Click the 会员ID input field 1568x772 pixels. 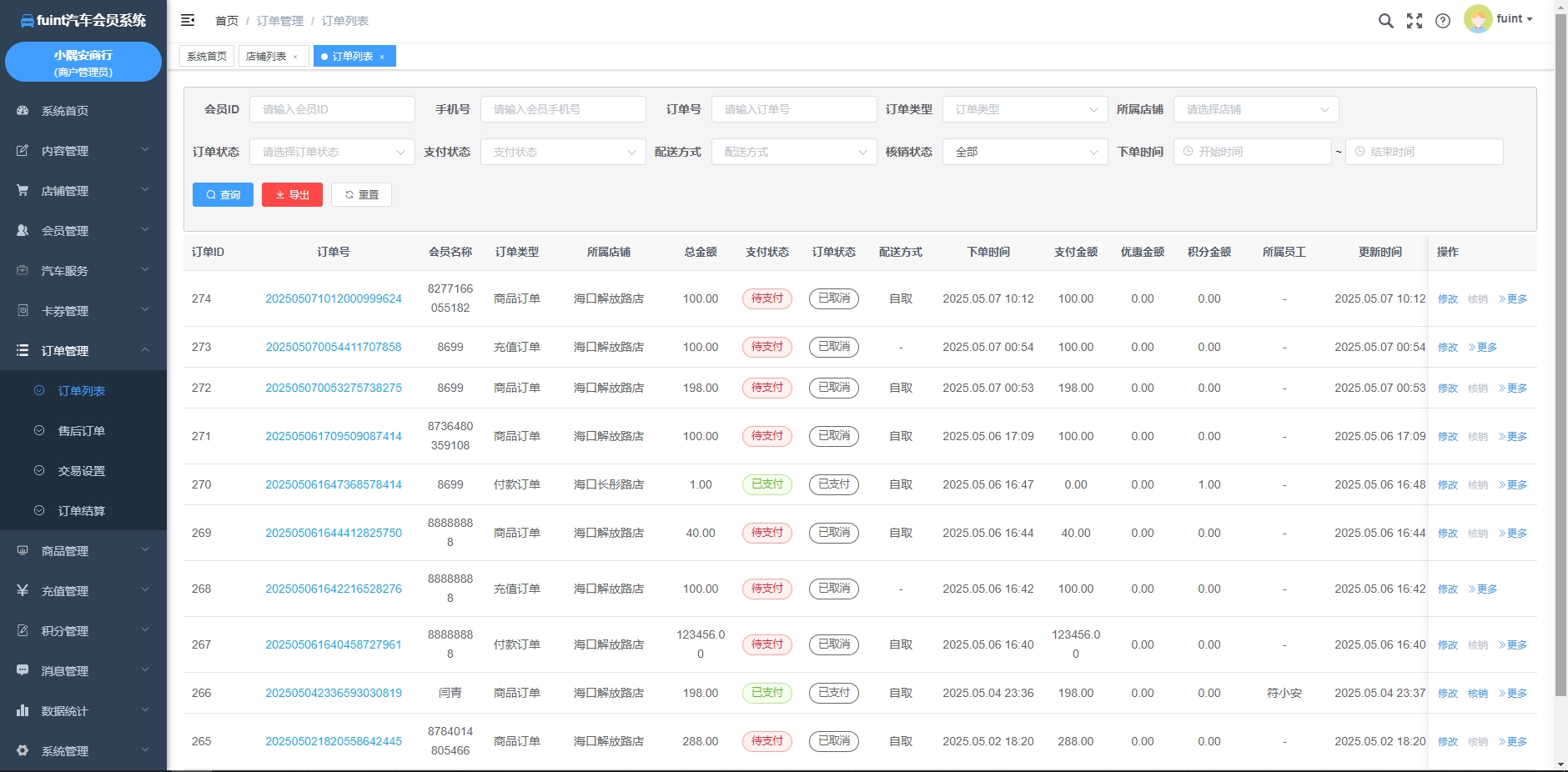point(332,109)
